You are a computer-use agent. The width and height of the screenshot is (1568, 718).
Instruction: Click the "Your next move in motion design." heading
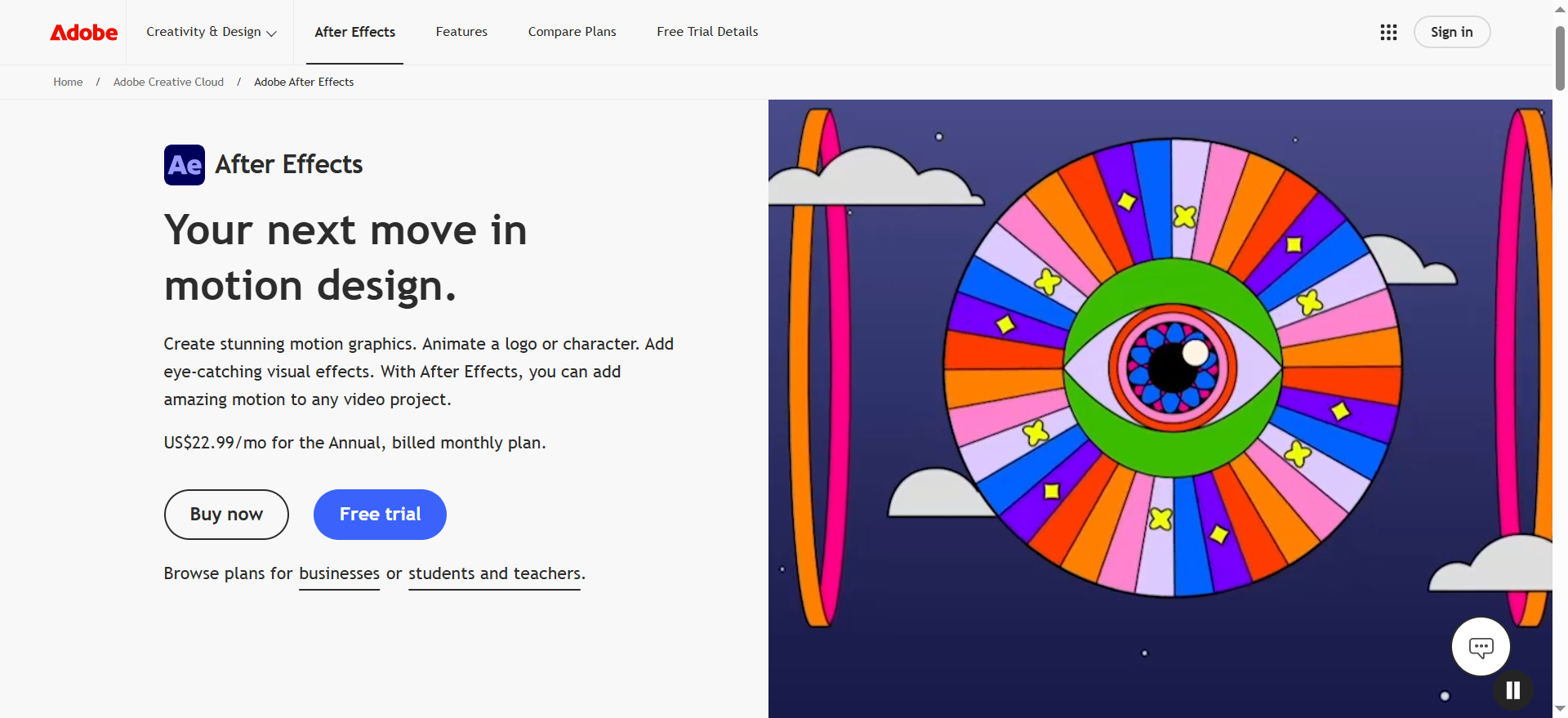(x=345, y=258)
